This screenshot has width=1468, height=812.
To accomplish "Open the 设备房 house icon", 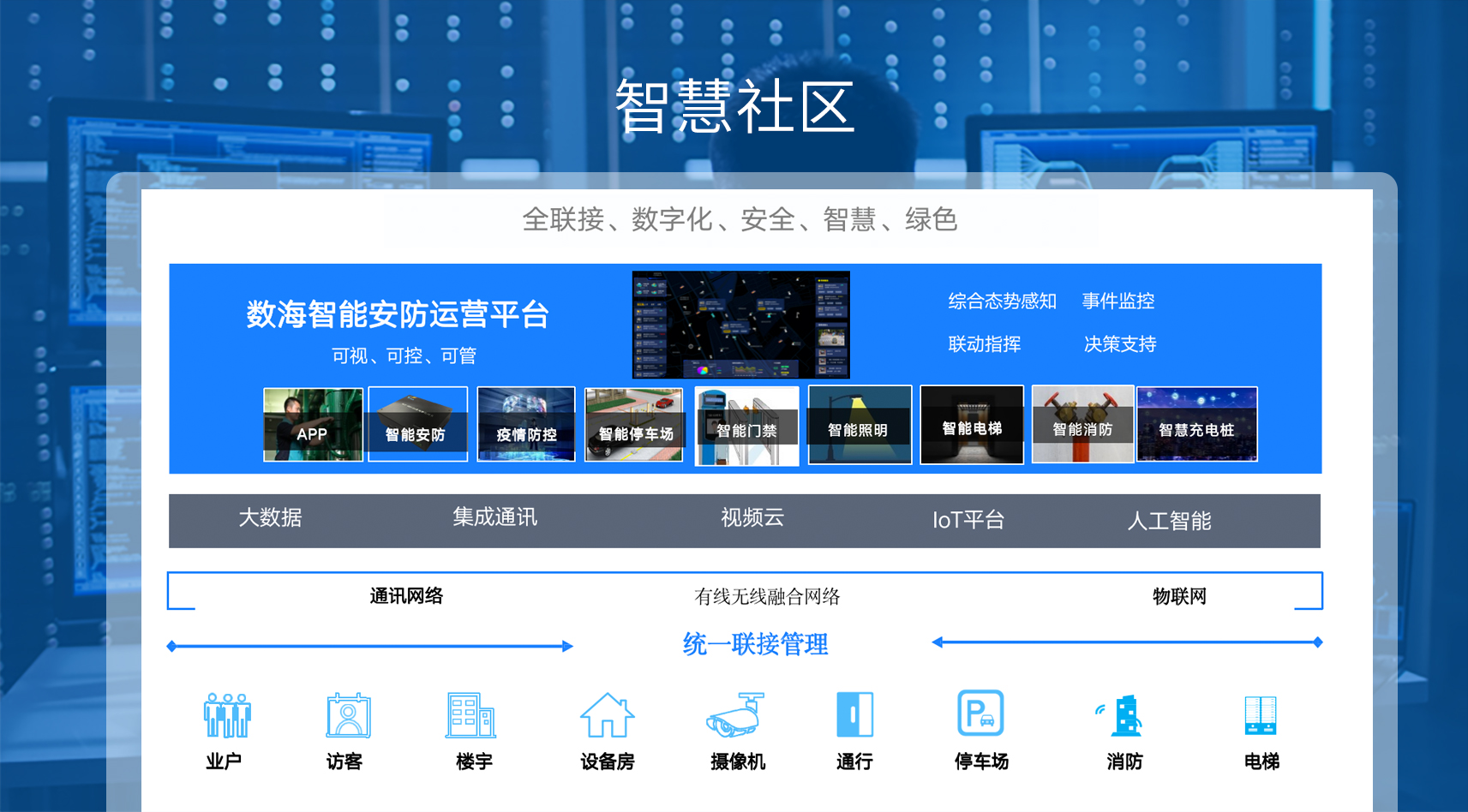I will [607, 715].
